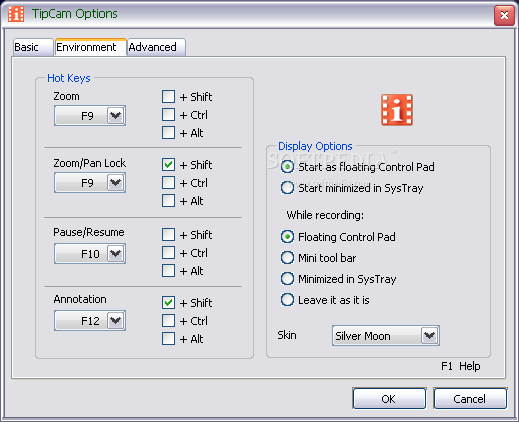Open the Advanced tab
Image resolution: width=519 pixels, height=422 pixels.
tap(156, 47)
